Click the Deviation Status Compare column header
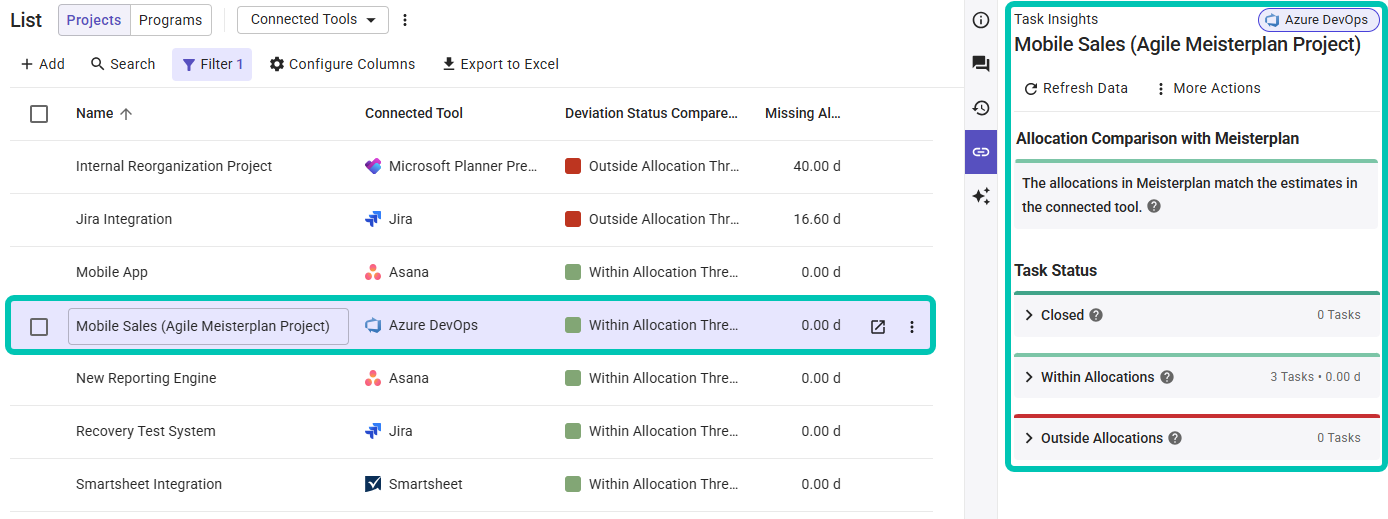The height and width of the screenshot is (519, 1388). [651, 114]
